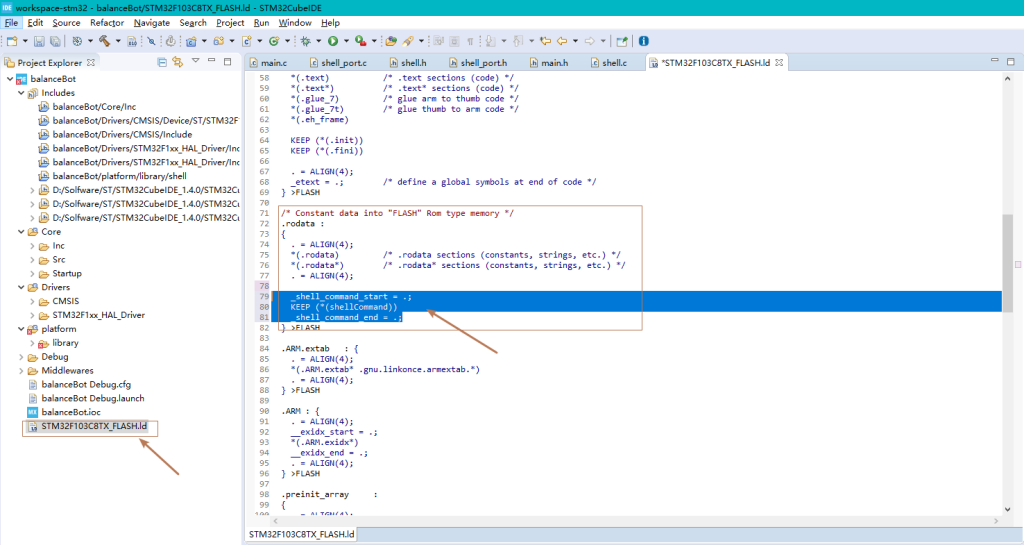Collapse the balanceBot project tree node
This screenshot has height=545, width=1024.
point(9,78)
